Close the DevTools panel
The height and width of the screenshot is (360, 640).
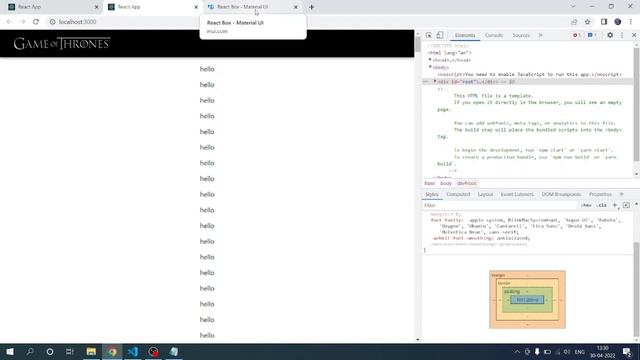coord(634,36)
